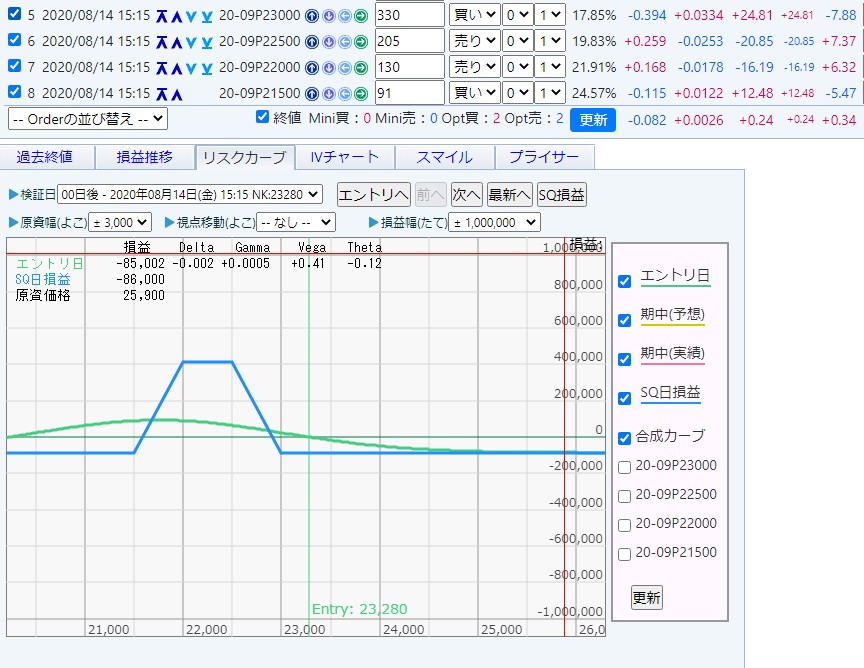Hide the エントリ日 curve
Viewport: 864px width, 668px height.
(x=624, y=282)
